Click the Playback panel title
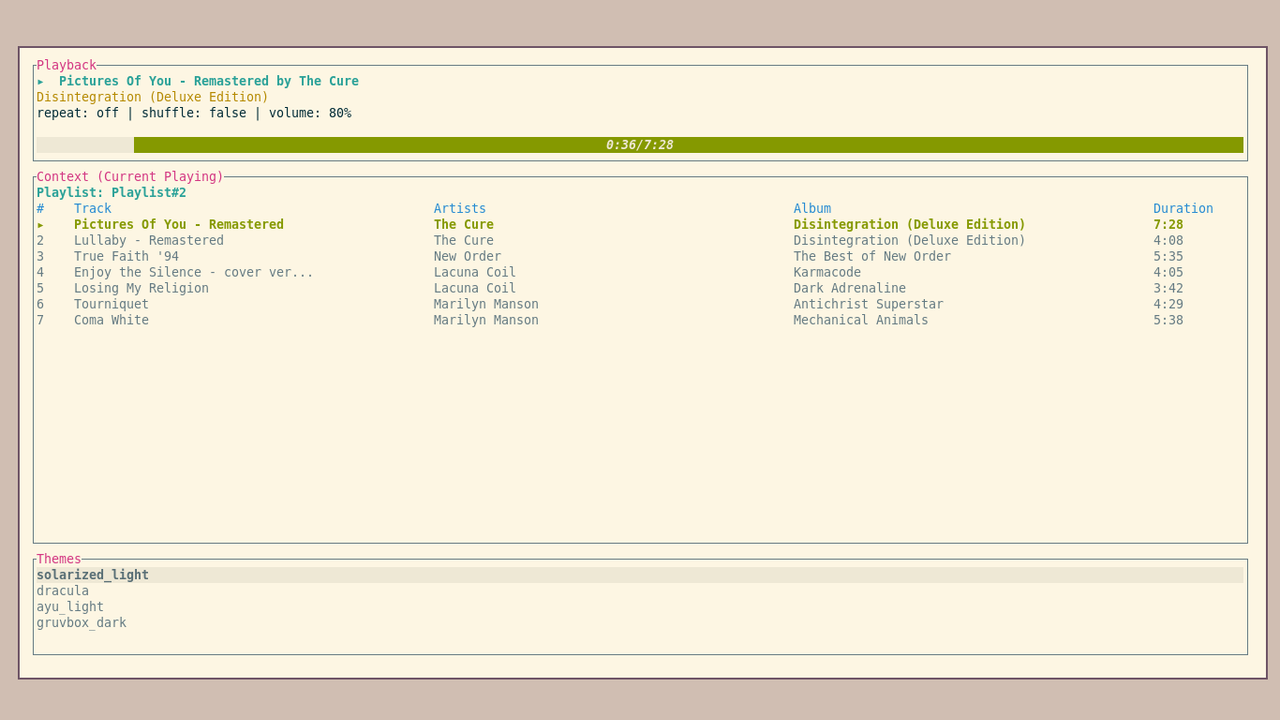This screenshot has width=1280, height=720. (x=67, y=65)
